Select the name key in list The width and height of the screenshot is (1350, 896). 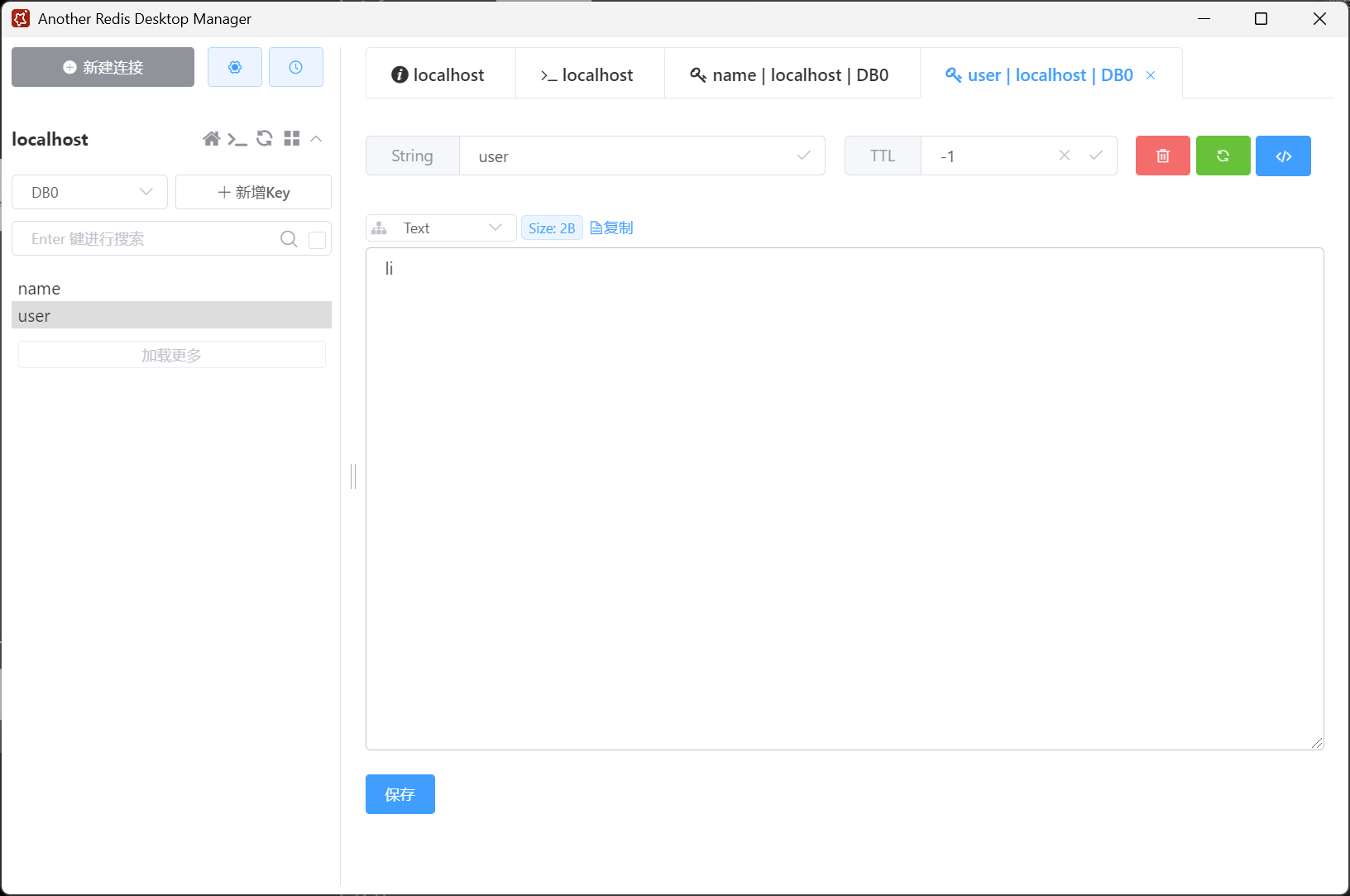coord(40,289)
